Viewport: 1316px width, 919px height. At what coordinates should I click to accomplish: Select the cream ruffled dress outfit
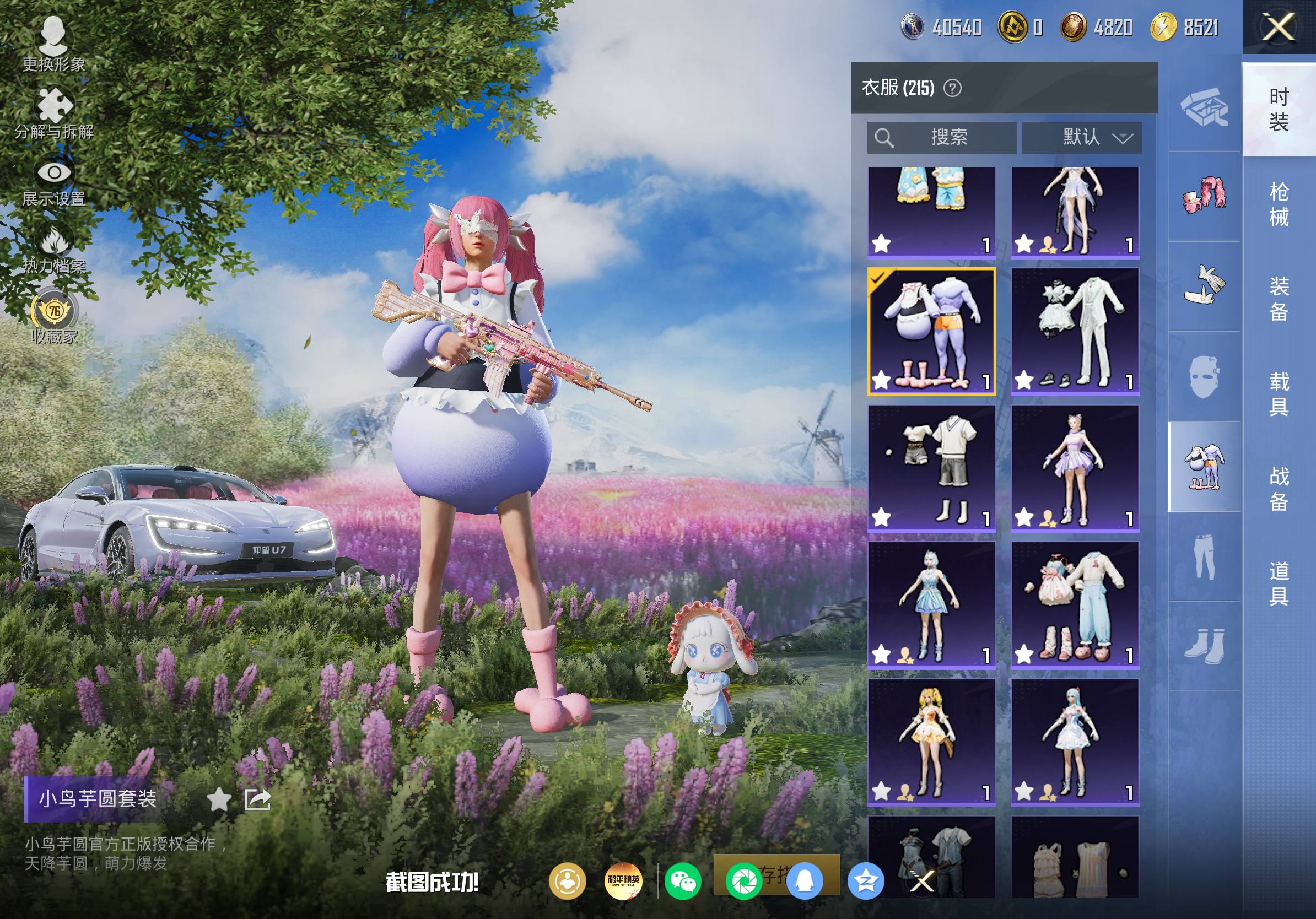[x=1075, y=857]
